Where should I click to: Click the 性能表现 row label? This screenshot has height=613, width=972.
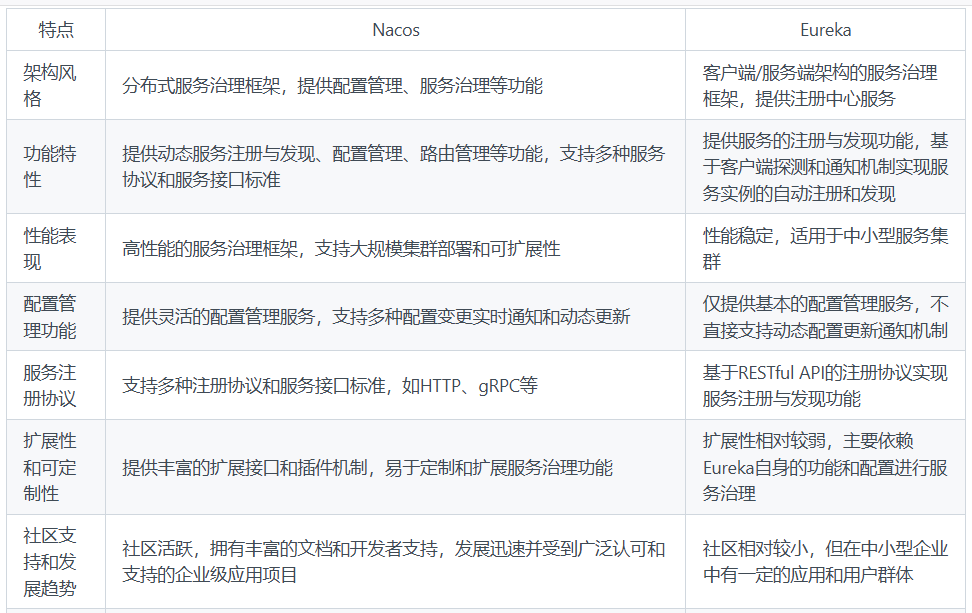[56, 249]
